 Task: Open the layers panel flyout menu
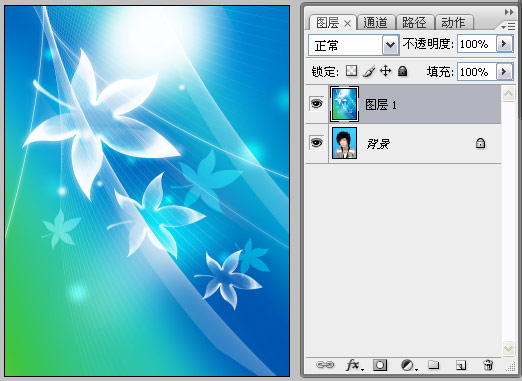pos(508,26)
